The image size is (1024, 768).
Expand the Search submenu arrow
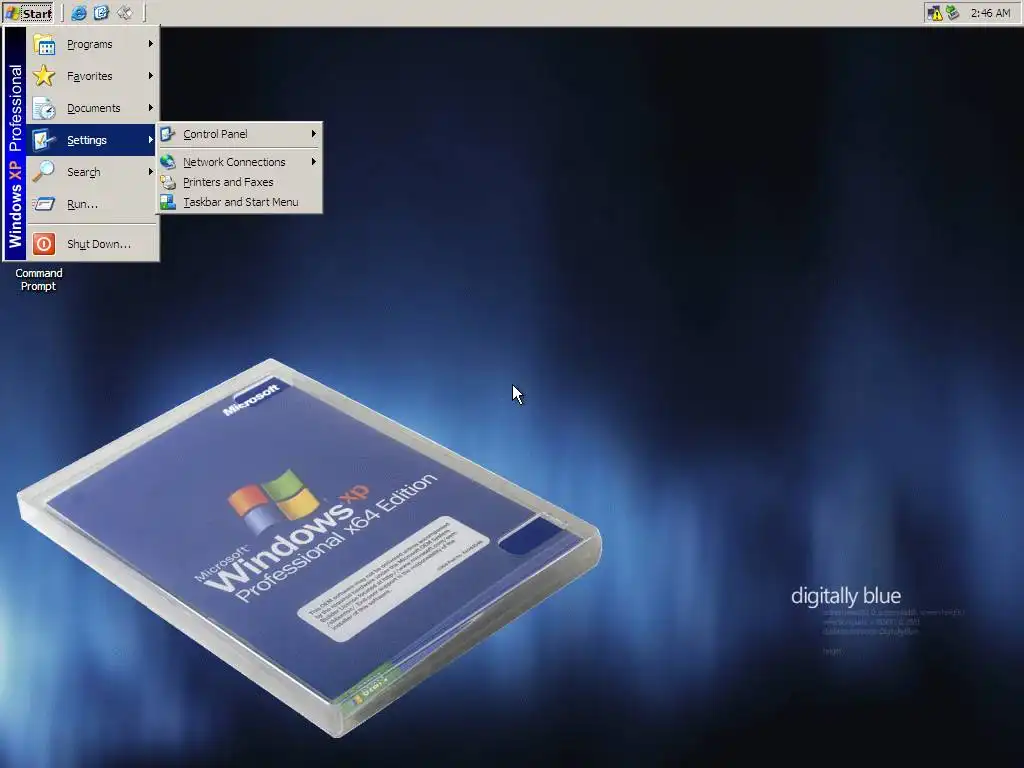coord(151,172)
